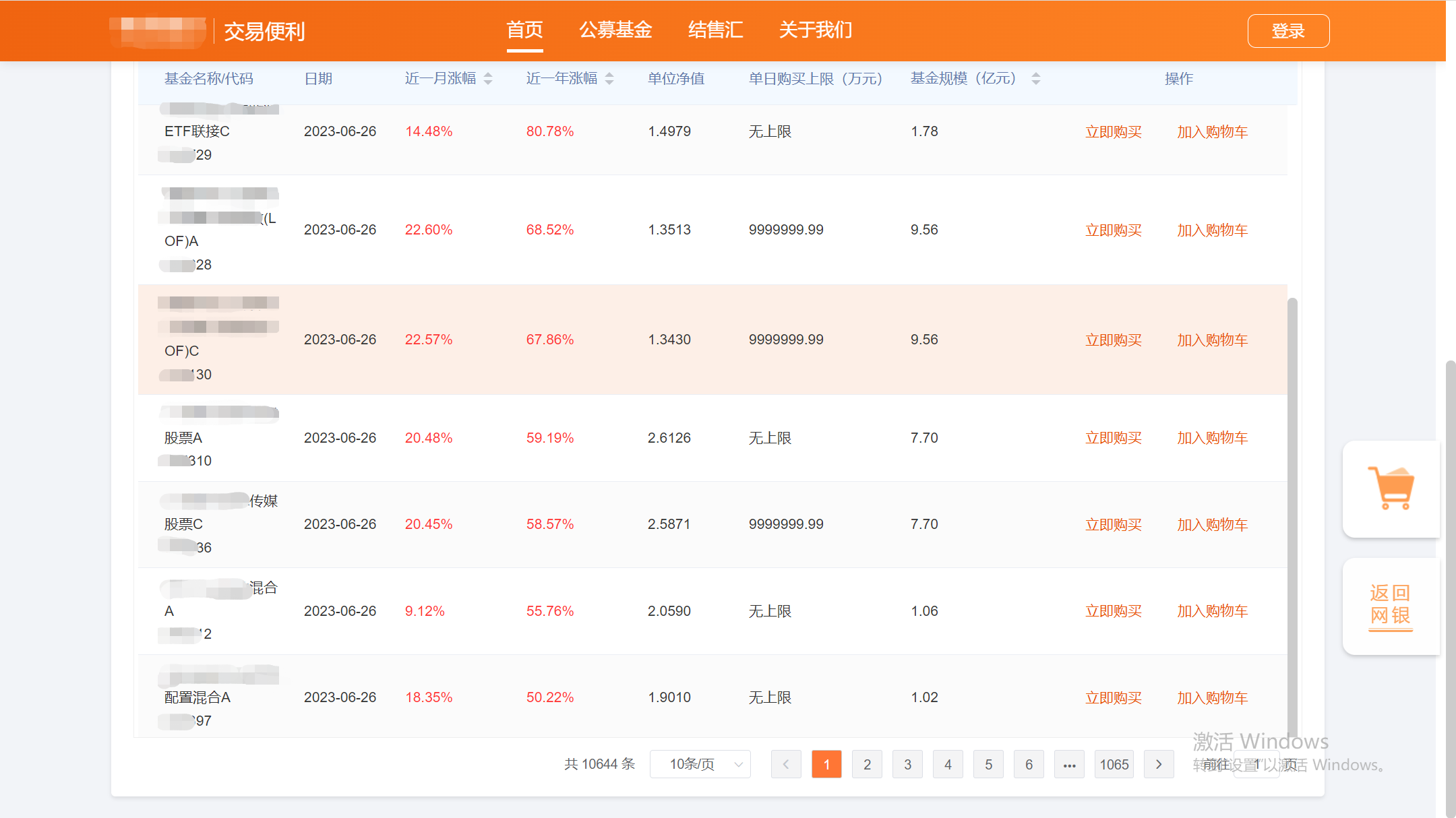This screenshot has height=818, width=1456.
Task: Click OF)A fund name text
Action: click(181, 241)
